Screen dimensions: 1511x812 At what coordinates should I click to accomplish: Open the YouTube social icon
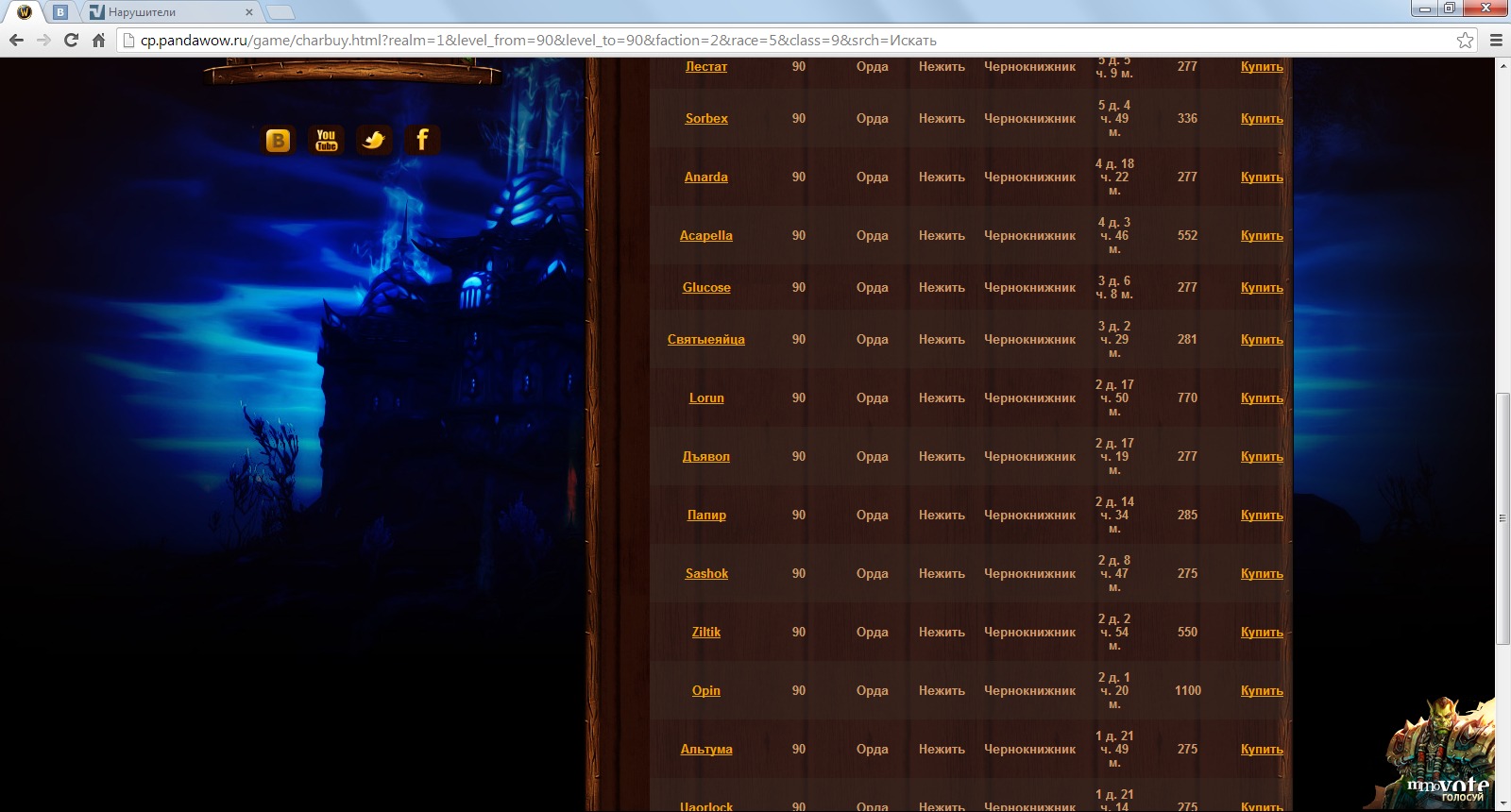(x=327, y=141)
